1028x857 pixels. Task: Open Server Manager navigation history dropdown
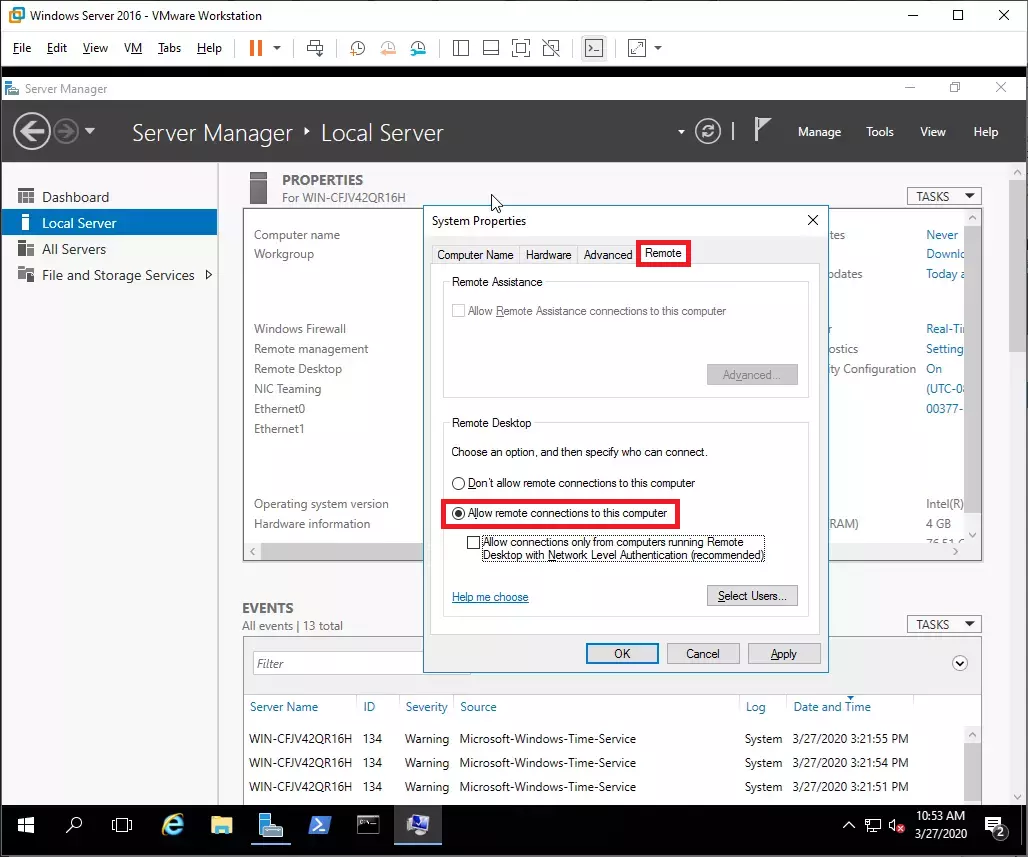click(90, 131)
